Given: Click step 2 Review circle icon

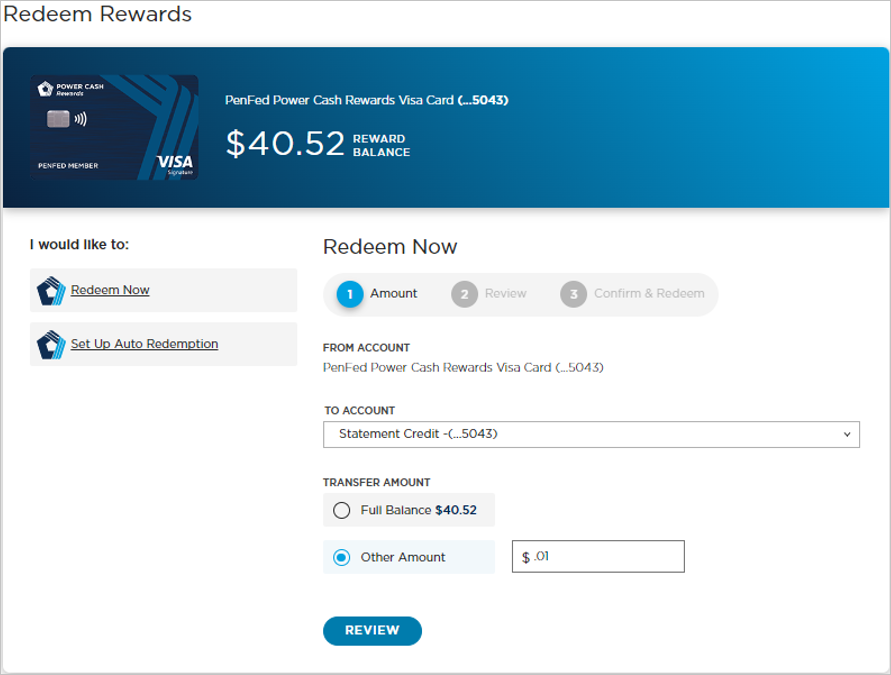Looking at the screenshot, I should coord(464,294).
